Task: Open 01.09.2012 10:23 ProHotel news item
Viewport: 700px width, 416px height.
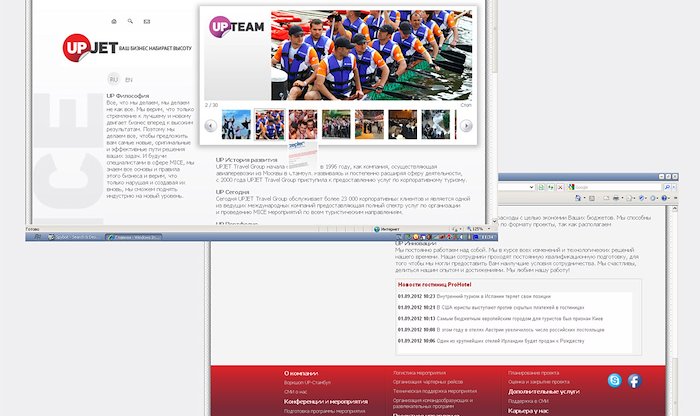Action: (474, 296)
